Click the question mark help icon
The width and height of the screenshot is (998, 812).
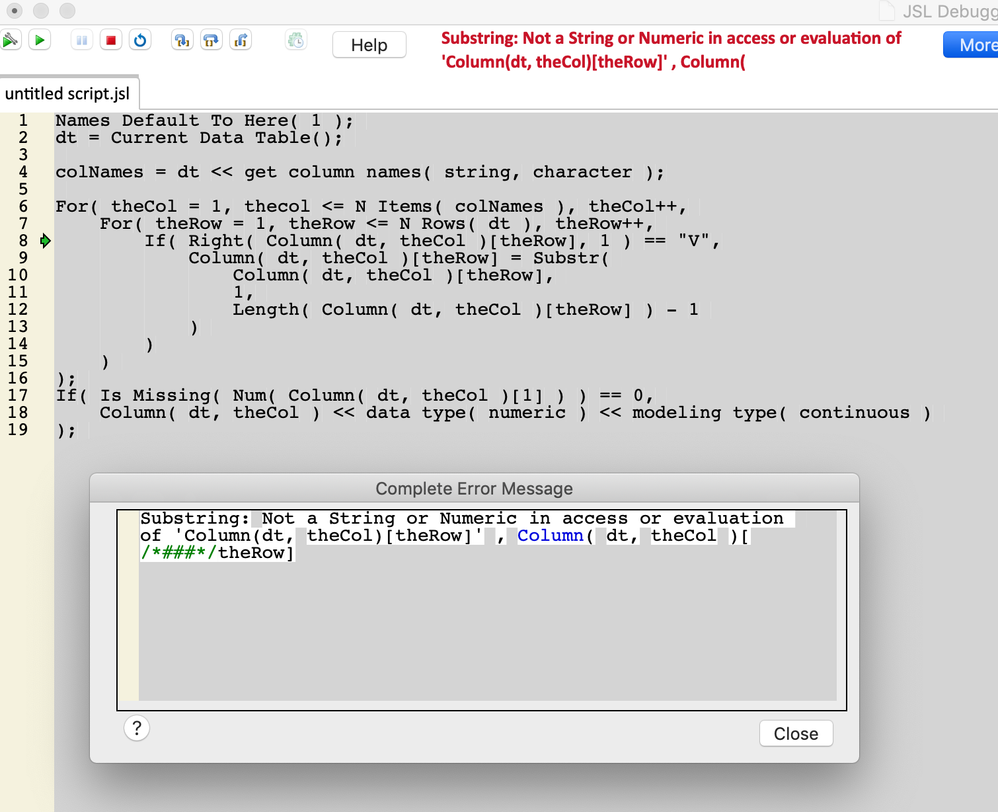137,728
